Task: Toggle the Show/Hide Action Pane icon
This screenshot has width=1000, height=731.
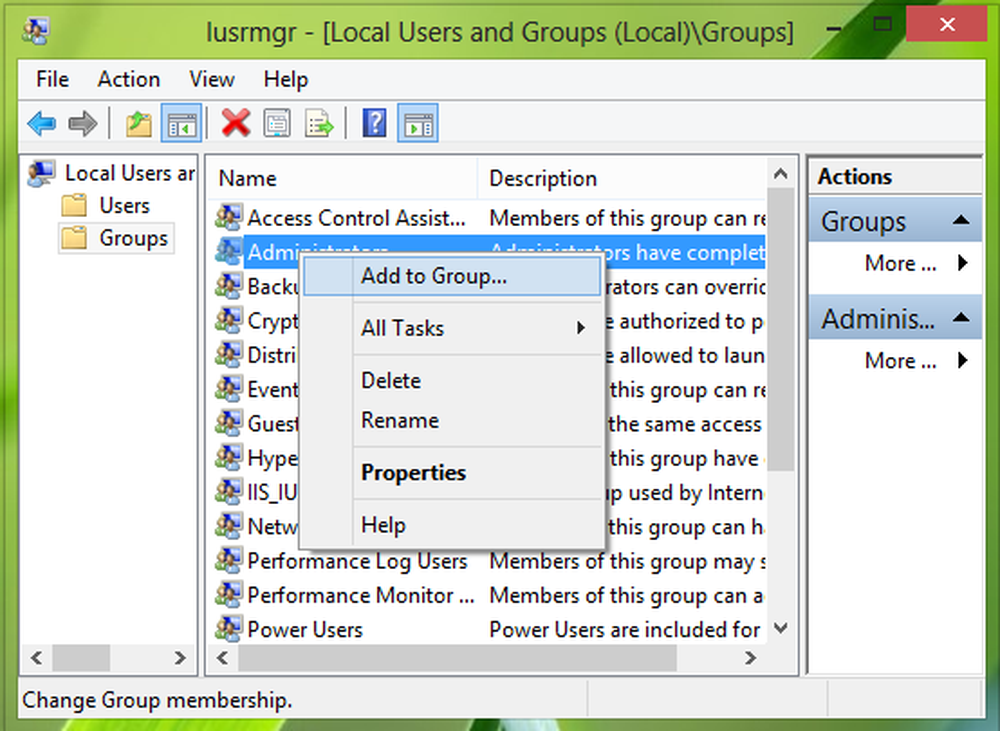Action: point(418,124)
